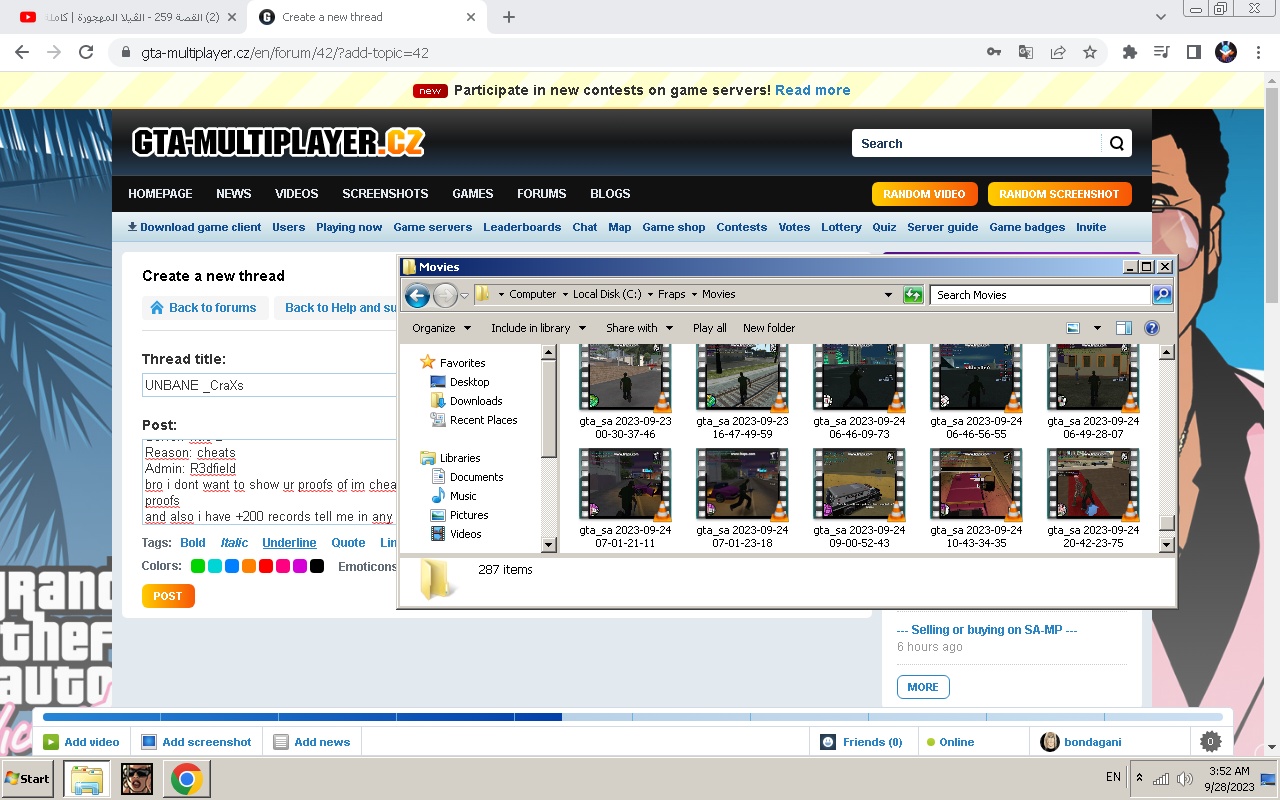Click New folder in Explorer toolbar
This screenshot has height=800, width=1280.
[x=769, y=328]
